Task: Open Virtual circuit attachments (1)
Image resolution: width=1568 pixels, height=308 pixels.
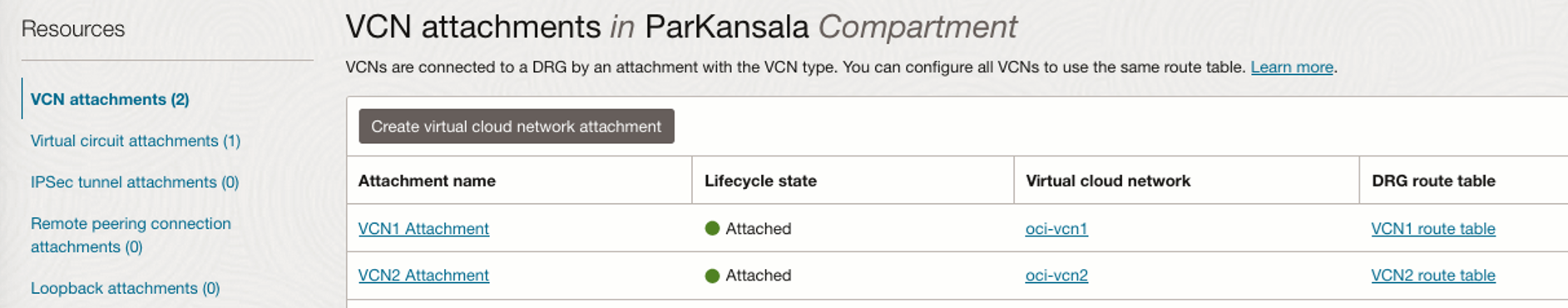Action: [x=136, y=141]
